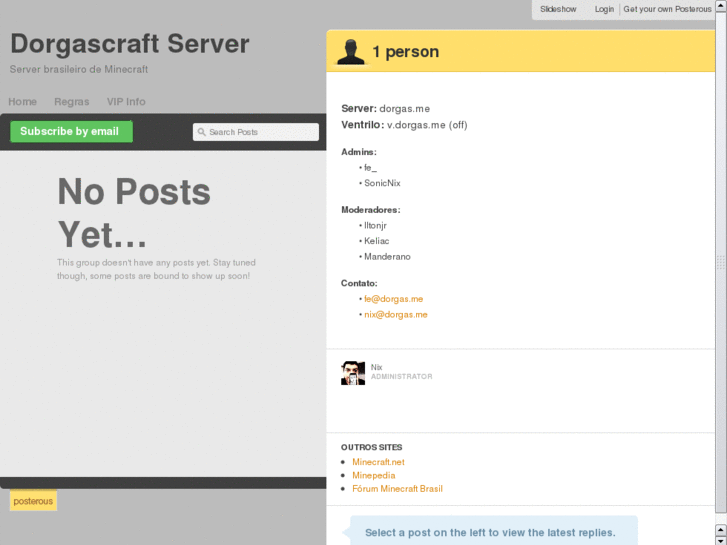Click 'v.dorgas.me (off)' Ventrilo text

click(427, 125)
